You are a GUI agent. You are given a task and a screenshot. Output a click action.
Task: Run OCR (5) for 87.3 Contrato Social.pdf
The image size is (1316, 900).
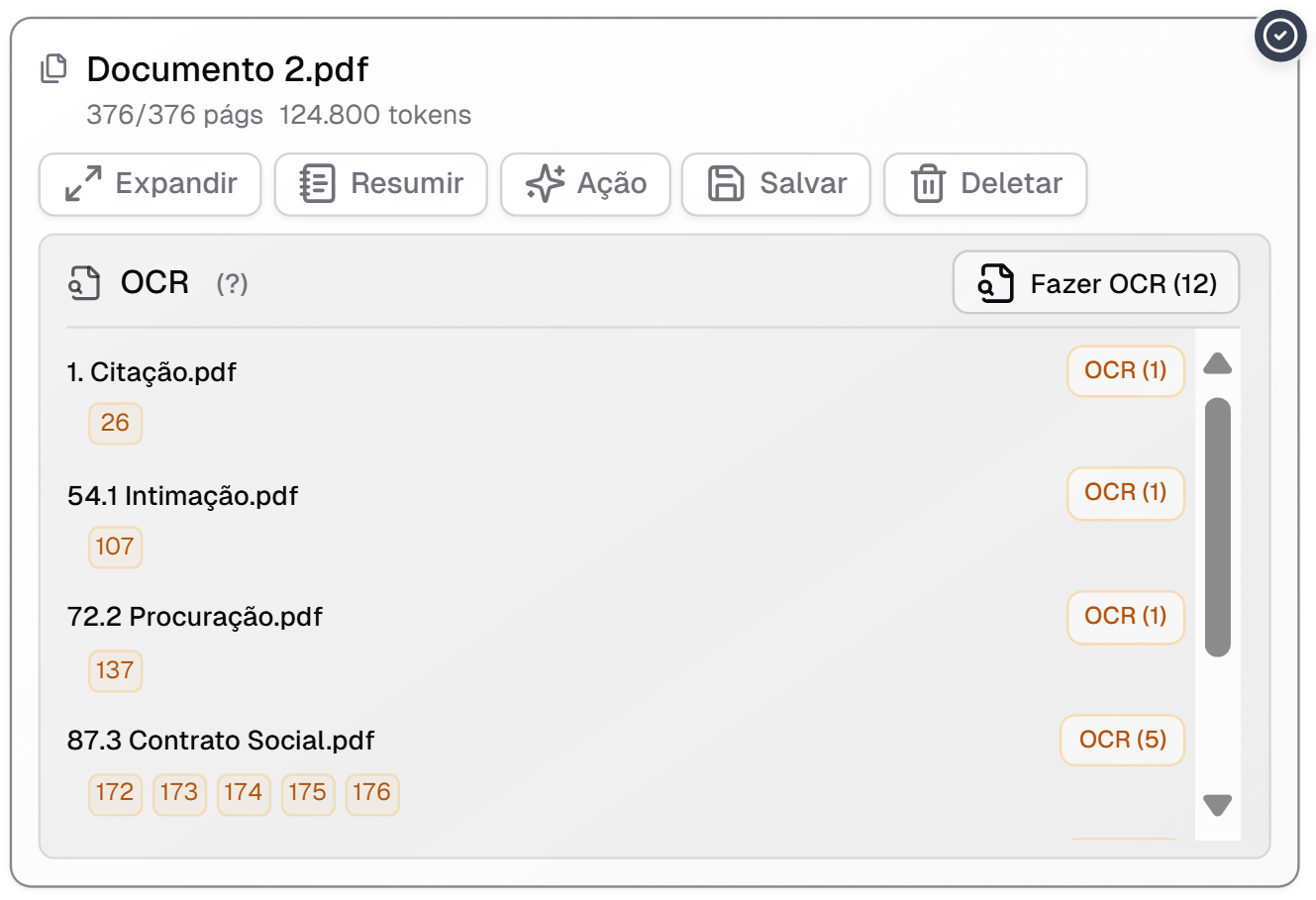tap(1122, 740)
